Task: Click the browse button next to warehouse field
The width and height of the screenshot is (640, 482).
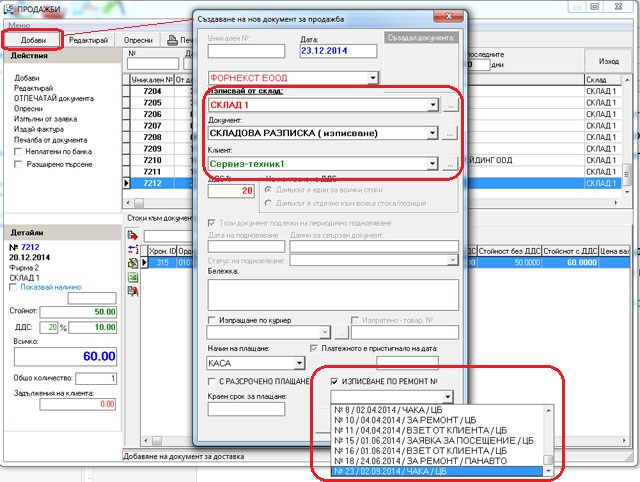Action: 451,105
